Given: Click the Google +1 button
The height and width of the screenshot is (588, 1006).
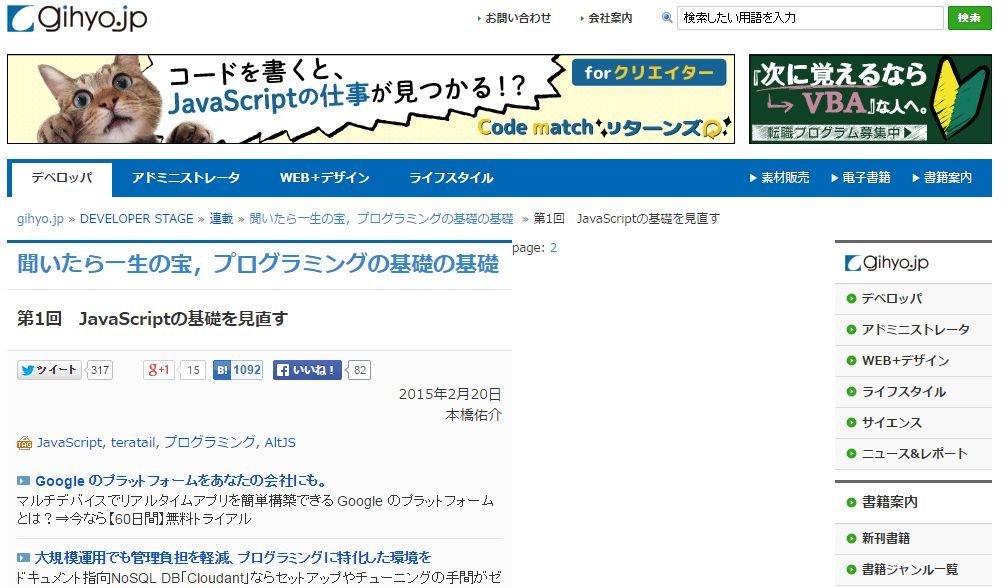Looking at the screenshot, I should click(x=158, y=370).
